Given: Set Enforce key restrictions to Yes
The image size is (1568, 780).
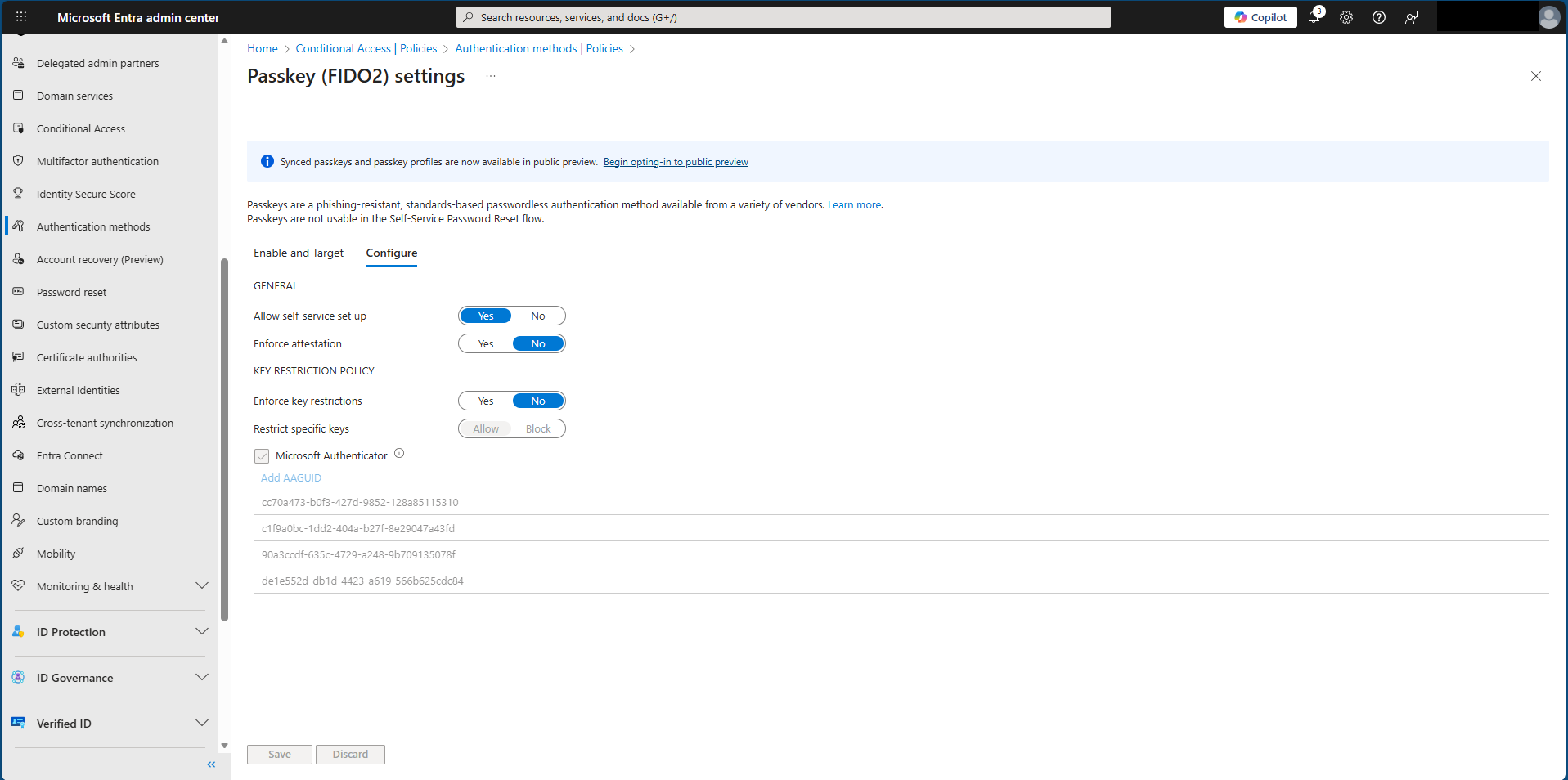Looking at the screenshot, I should 486,401.
